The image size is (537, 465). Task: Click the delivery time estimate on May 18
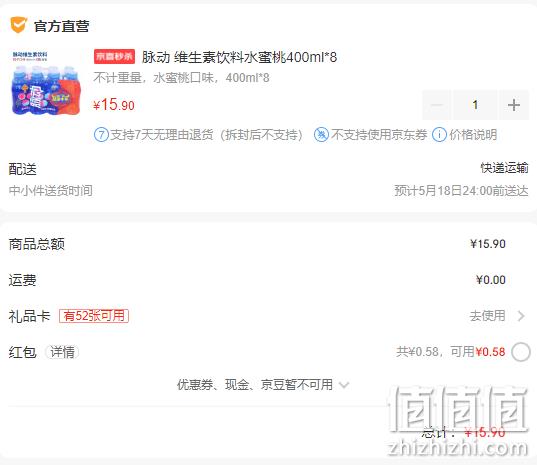click(461, 191)
